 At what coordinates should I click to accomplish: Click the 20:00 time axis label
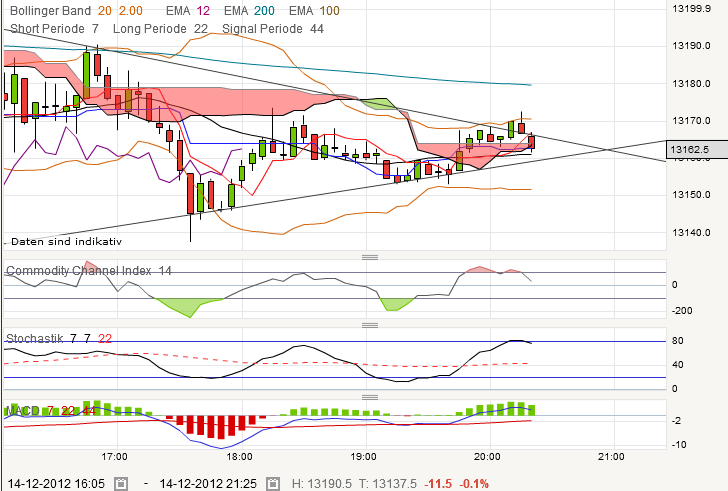pos(488,457)
